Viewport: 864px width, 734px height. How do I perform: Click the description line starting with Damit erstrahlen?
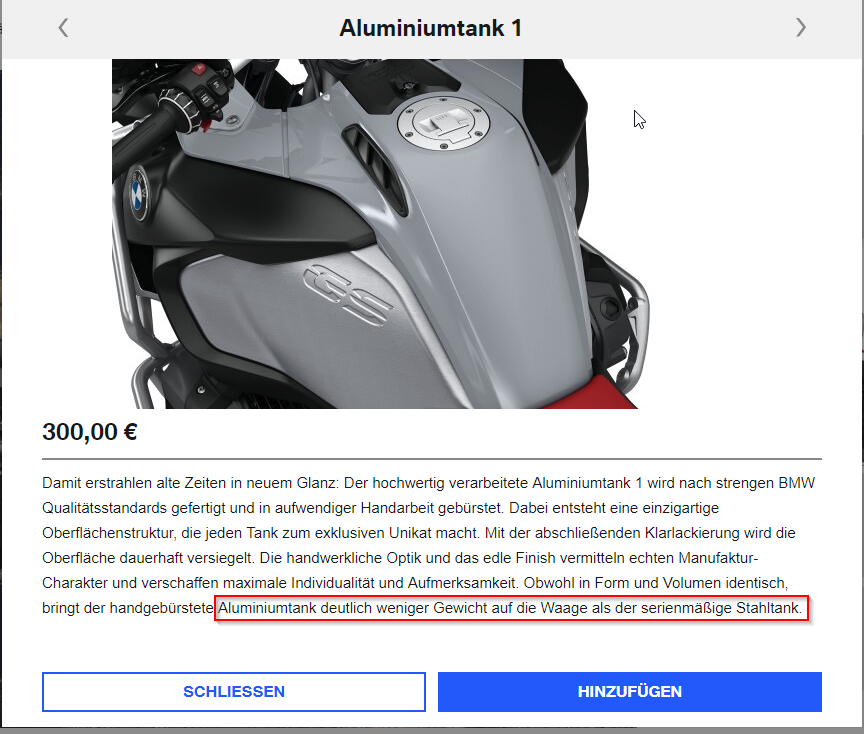tap(428, 483)
